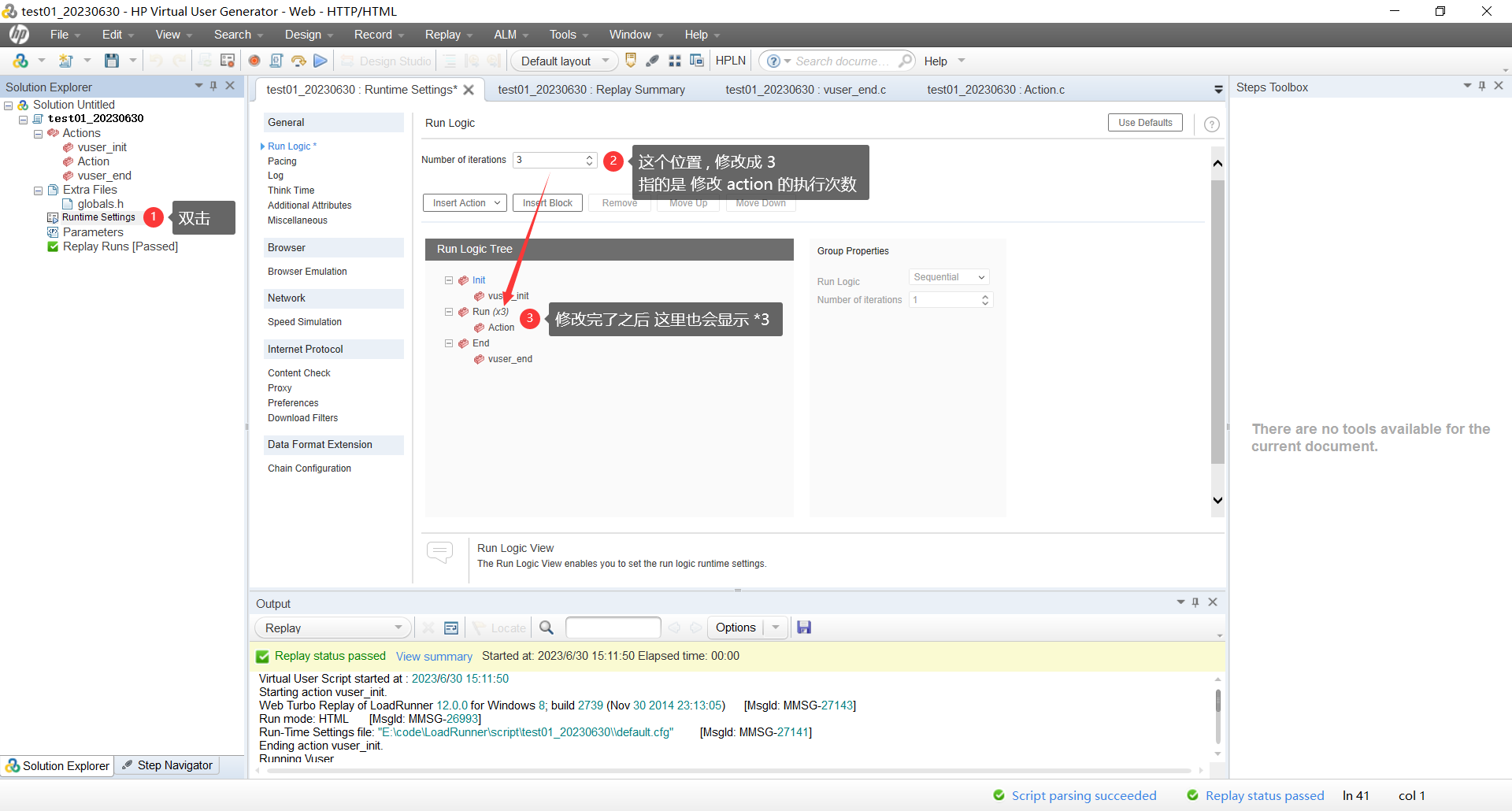Collapse the Actions tree node
Viewport: 1512px width, 811px height.
(x=38, y=134)
